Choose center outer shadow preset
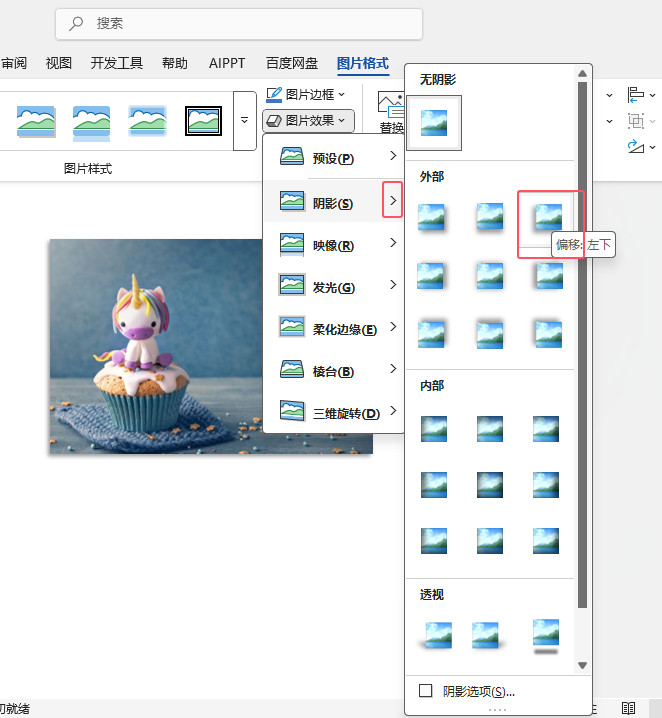This screenshot has height=718, width=662. pyautogui.click(x=489, y=276)
